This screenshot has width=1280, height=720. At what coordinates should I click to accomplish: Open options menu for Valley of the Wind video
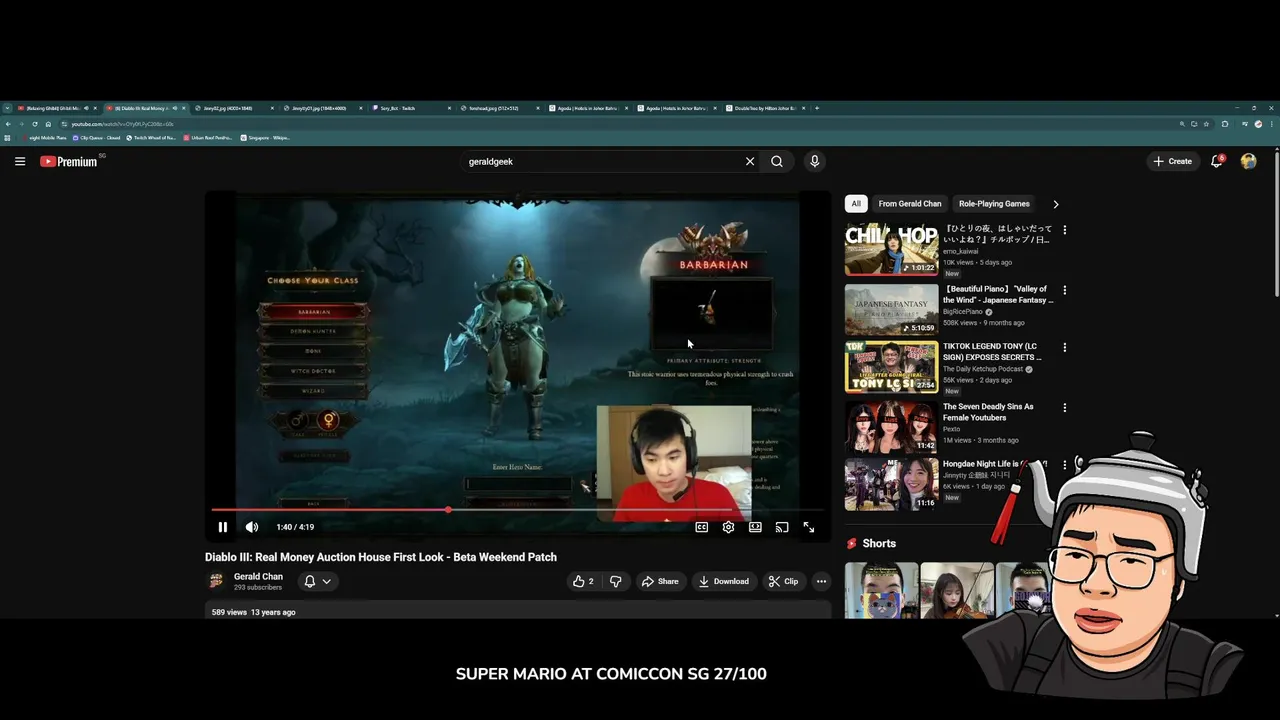point(1064,290)
